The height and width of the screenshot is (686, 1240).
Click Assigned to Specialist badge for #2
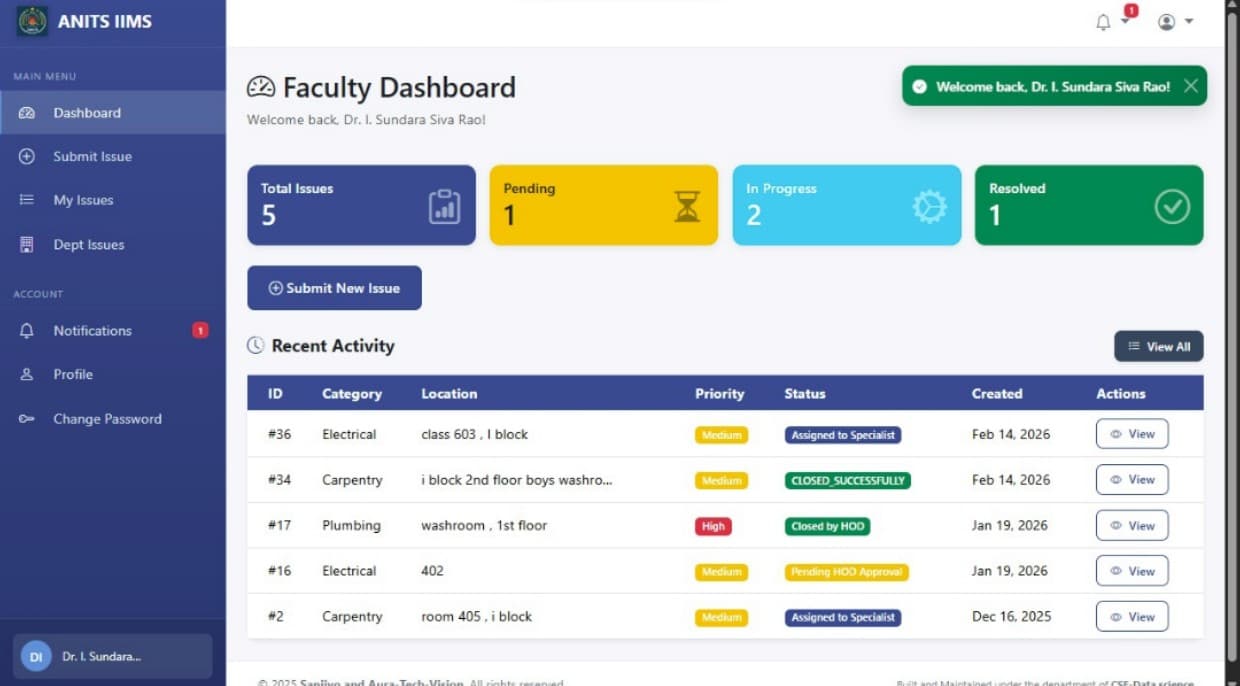click(x=843, y=618)
